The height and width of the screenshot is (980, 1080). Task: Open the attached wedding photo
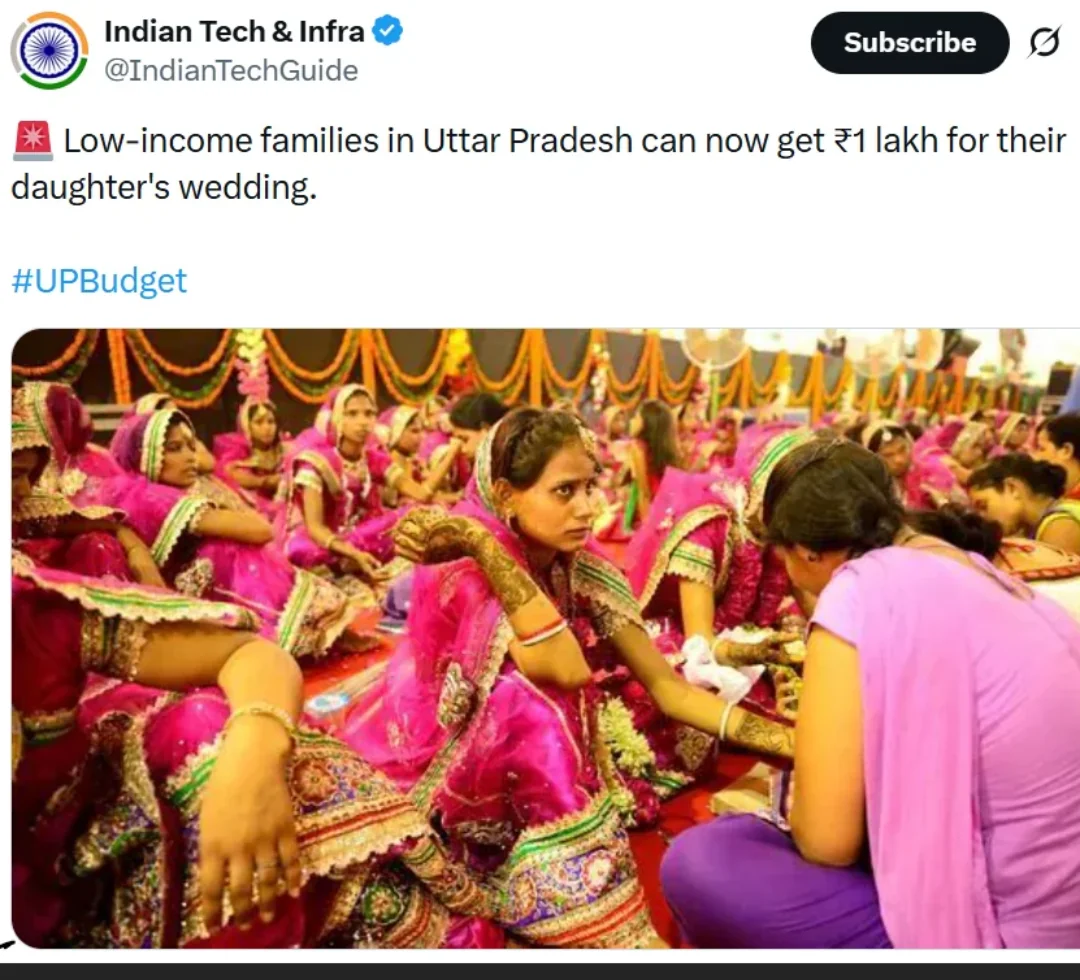[x=545, y=638]
